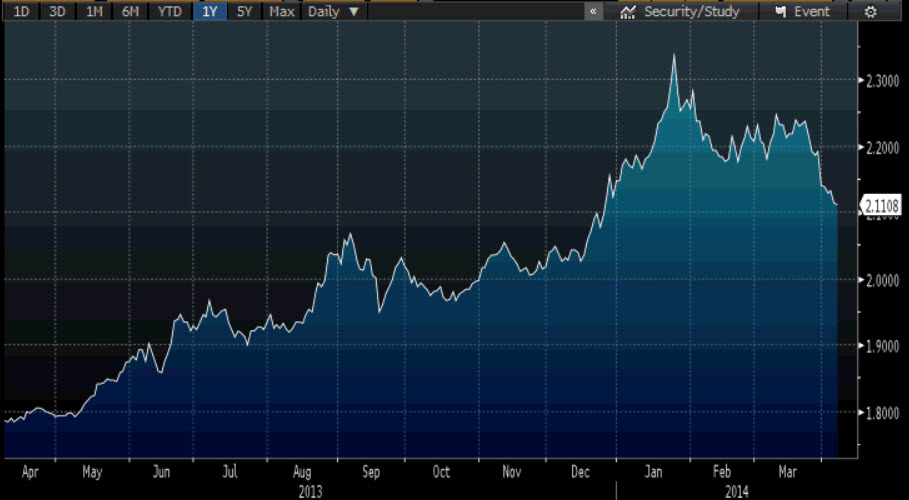Click the 2.2000 y-axis label
This screenshot has width=909, height=500.
882,147
